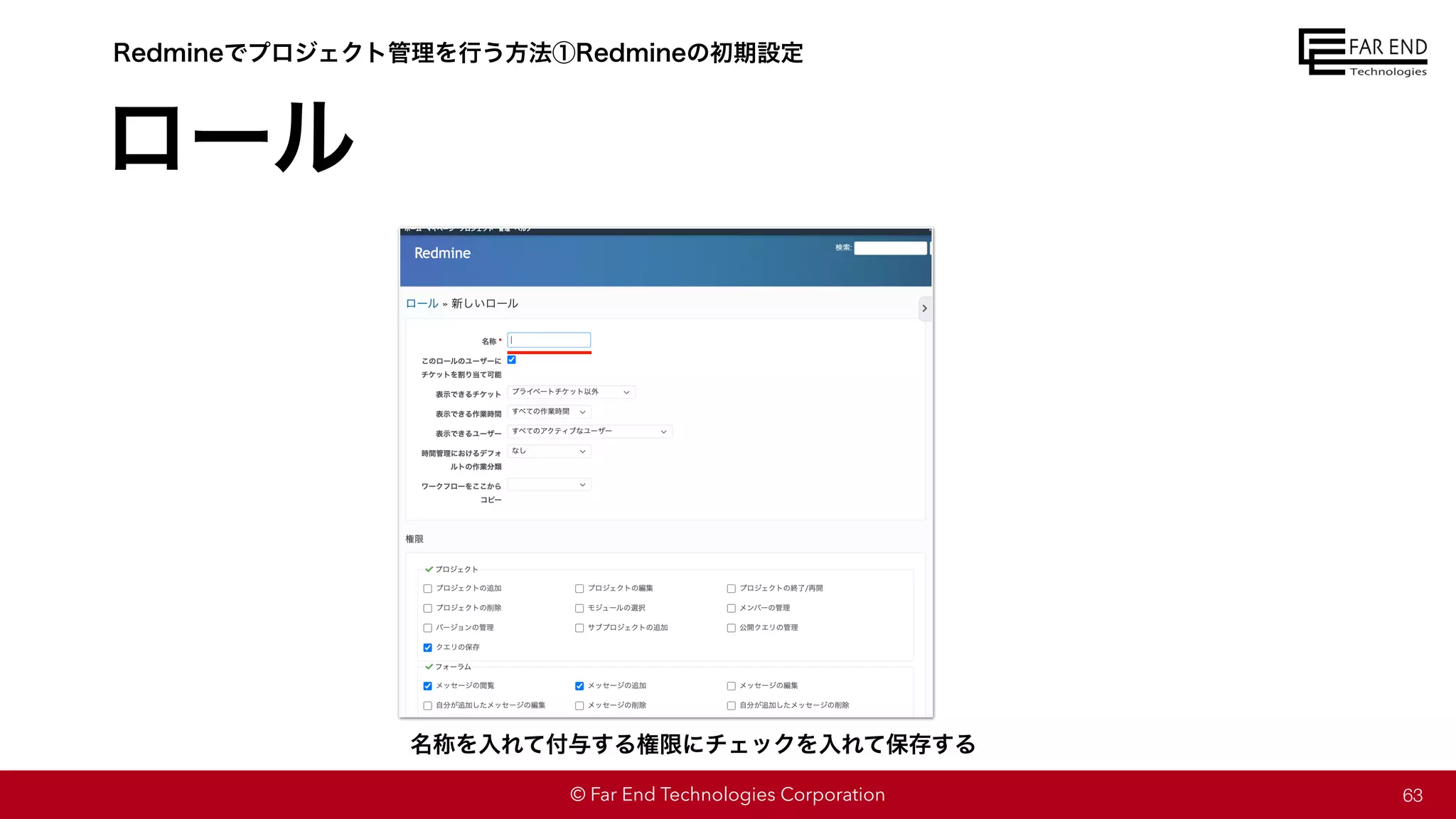This screenshot has height=819, width=1456.
Task: Open the ロール breadcrumb link
Action: click(422, 304)
